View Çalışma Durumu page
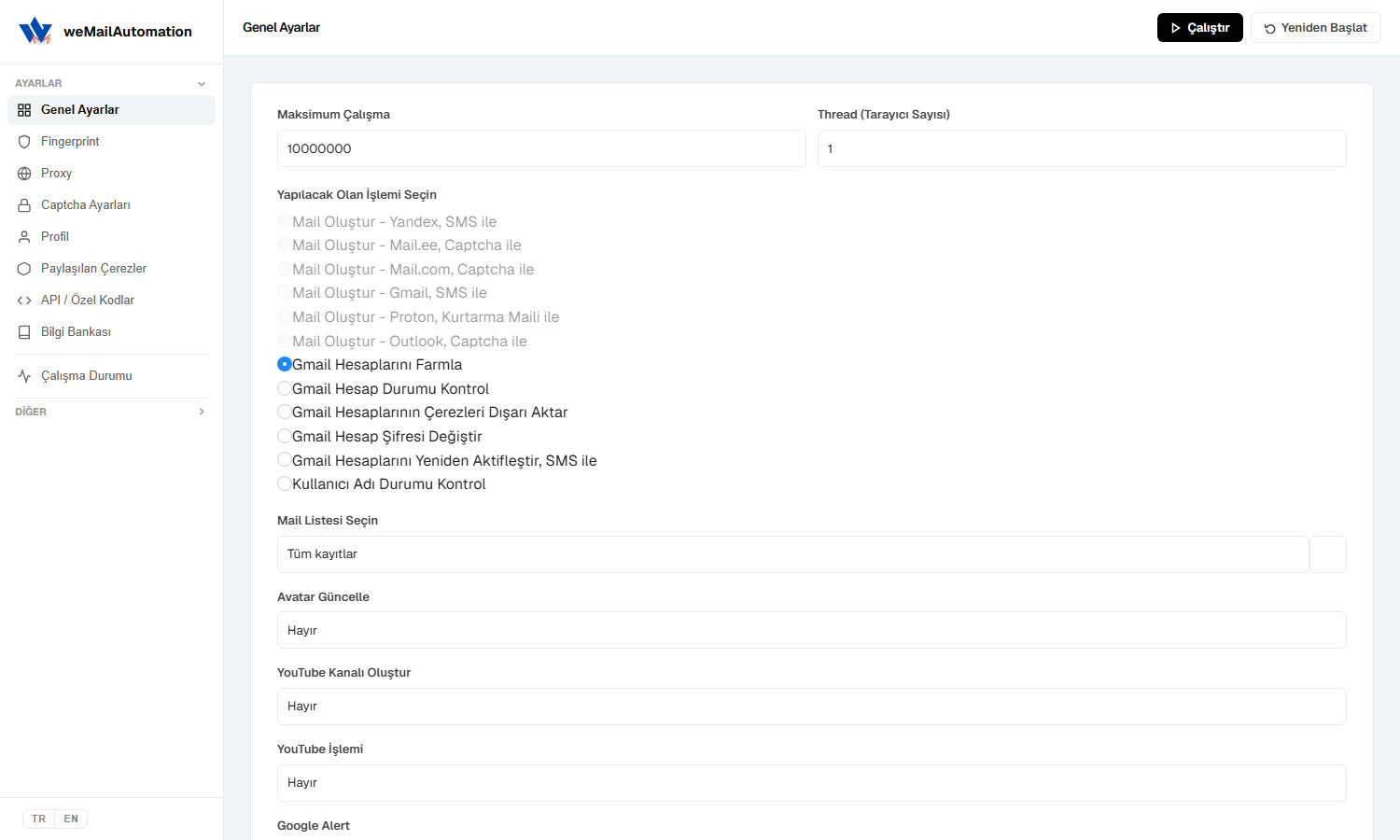1400x840 pixels. click(x=111, y=376)
